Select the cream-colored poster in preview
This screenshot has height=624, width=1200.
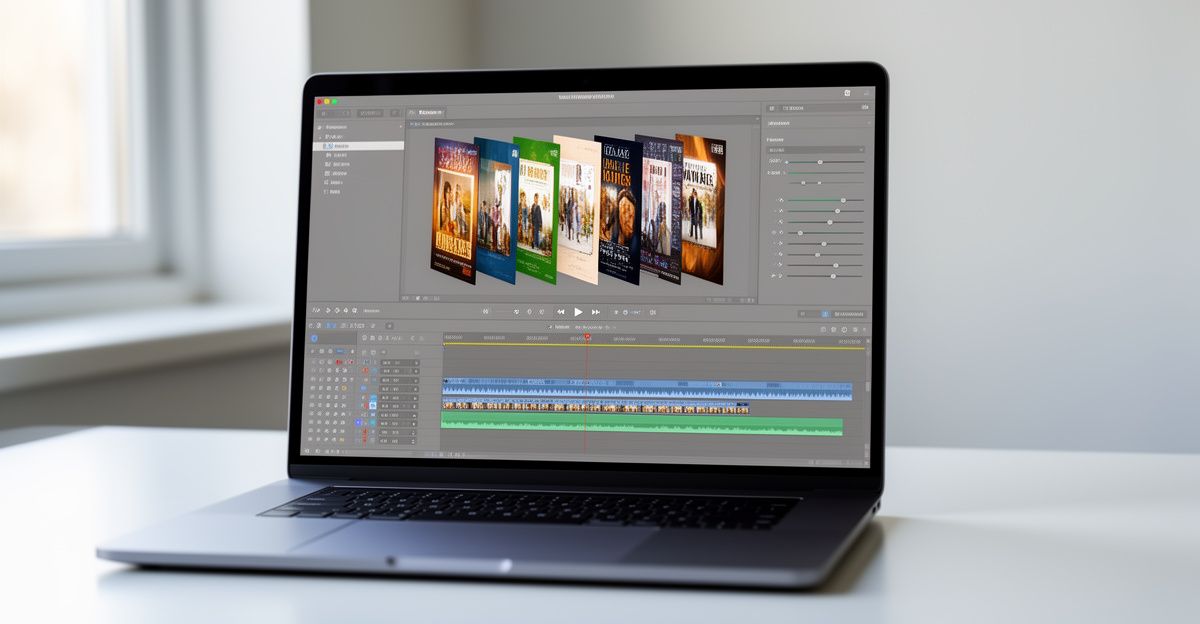(577, 209)
